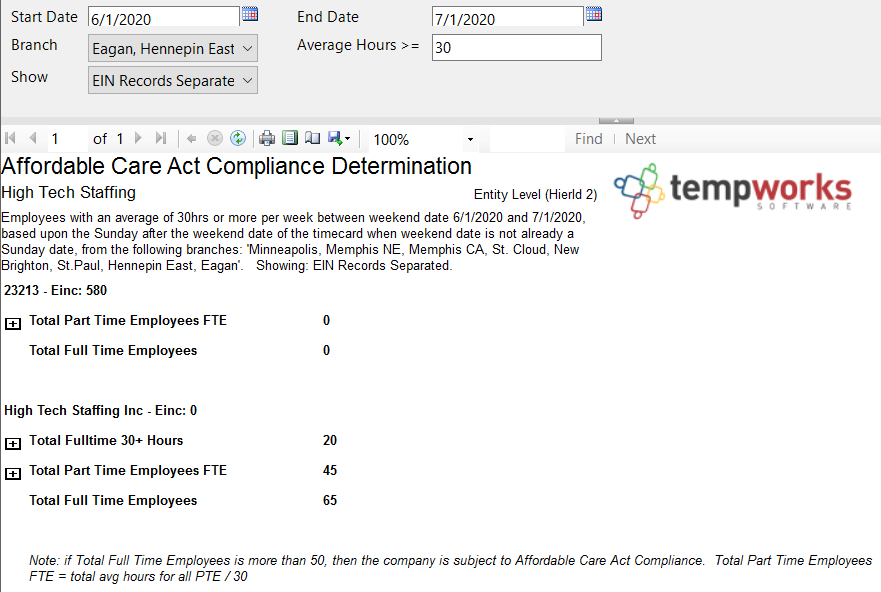Navigate back to parent report
This screenshot has height=592, width=881.
[191, 138]
